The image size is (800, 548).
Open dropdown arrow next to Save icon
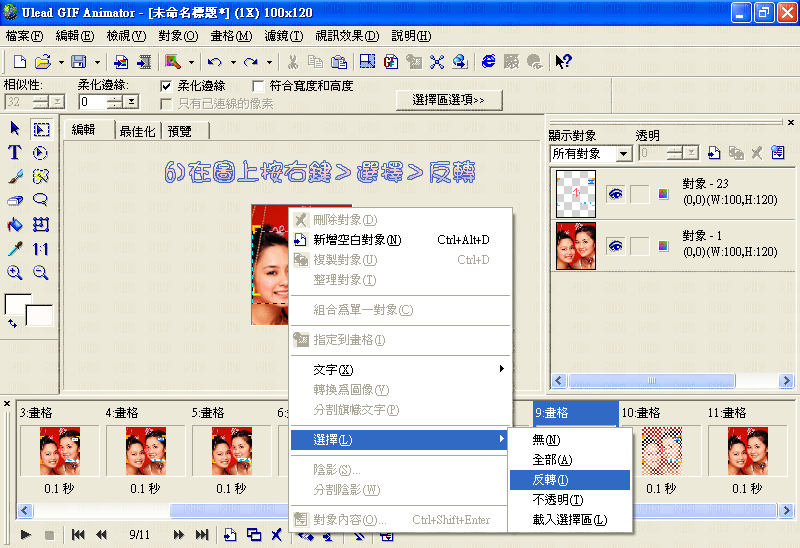pyautogui.click(x=97, y=62)
